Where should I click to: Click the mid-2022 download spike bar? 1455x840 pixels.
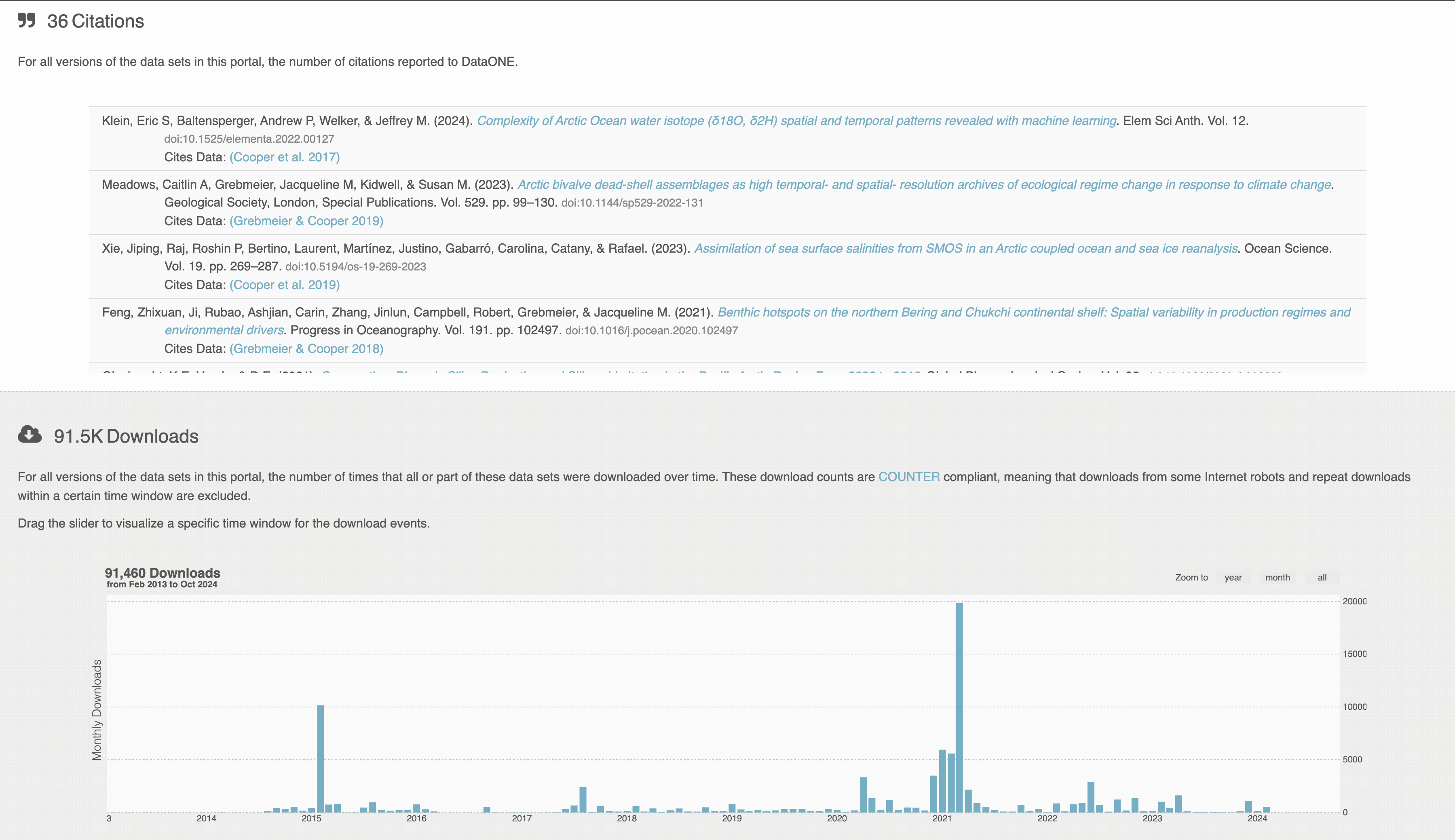click(x=1090, y=797)
